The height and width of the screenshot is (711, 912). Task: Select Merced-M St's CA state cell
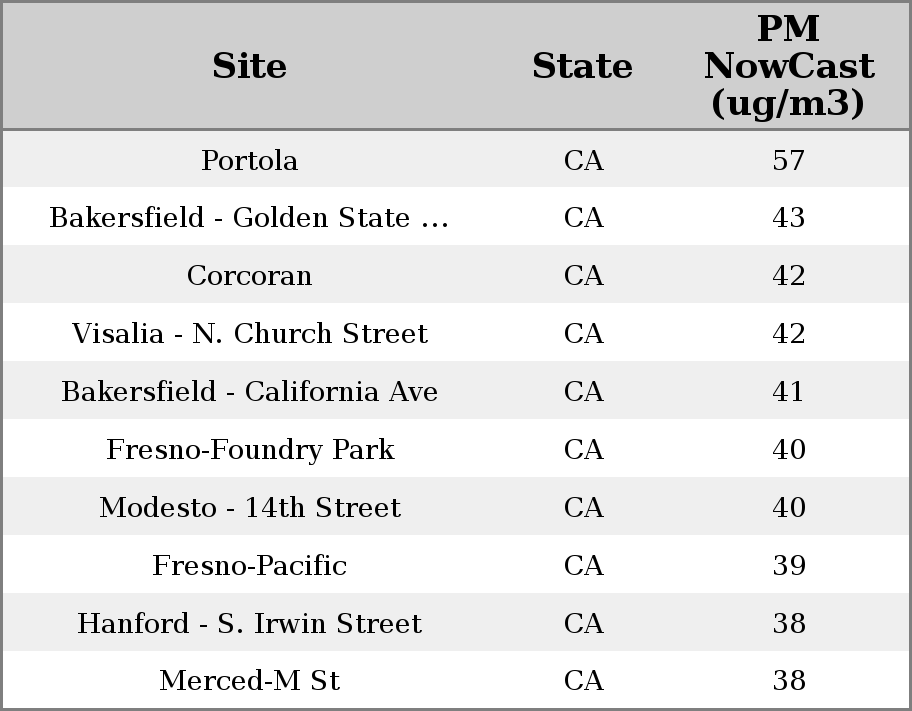pyautogui.click(x=583, y=681)
